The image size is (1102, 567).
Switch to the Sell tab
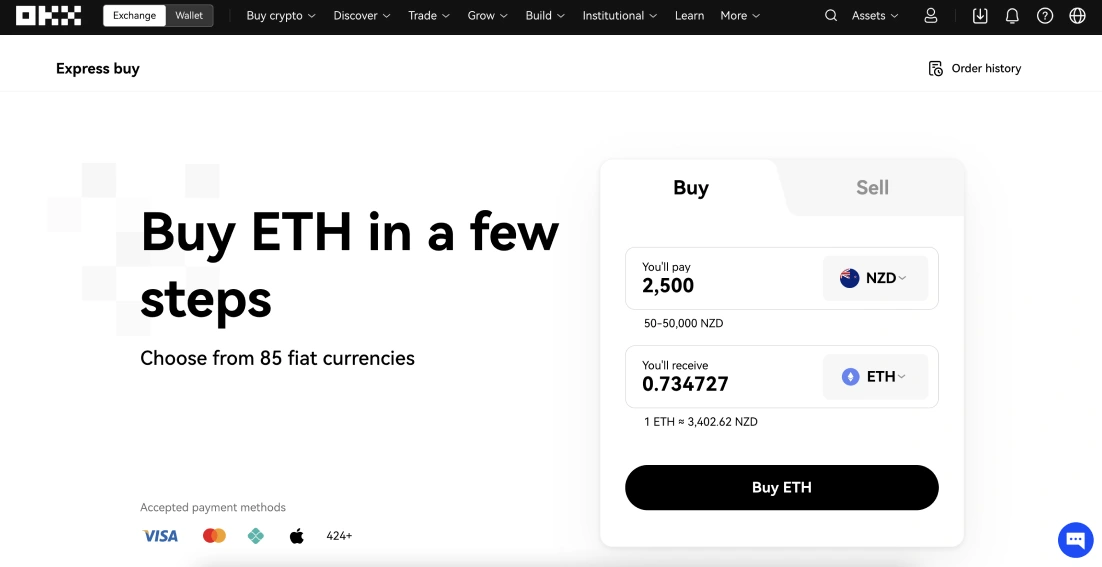[872, 188]
